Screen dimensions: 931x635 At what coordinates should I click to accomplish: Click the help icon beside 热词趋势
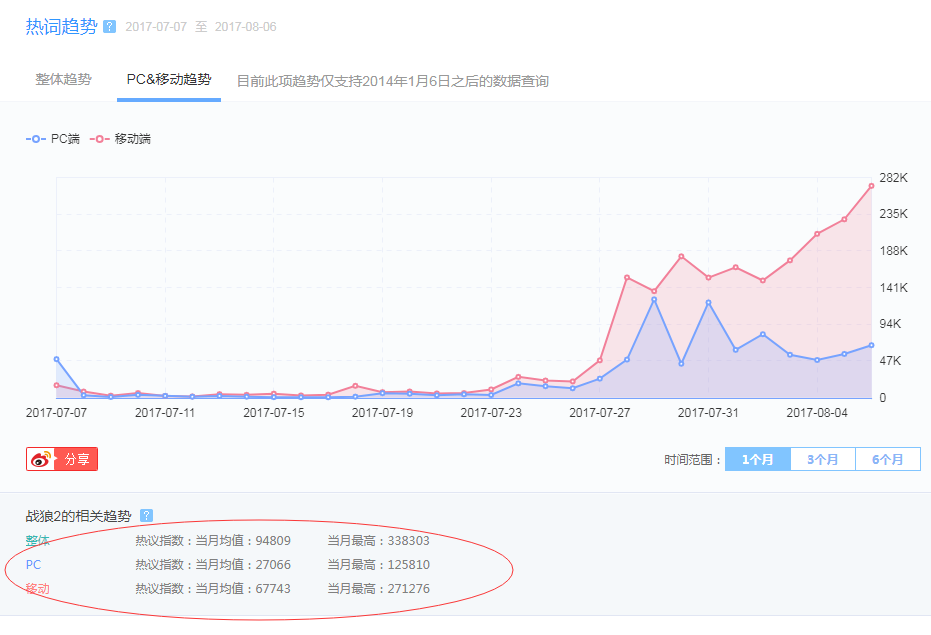point(109,27)
